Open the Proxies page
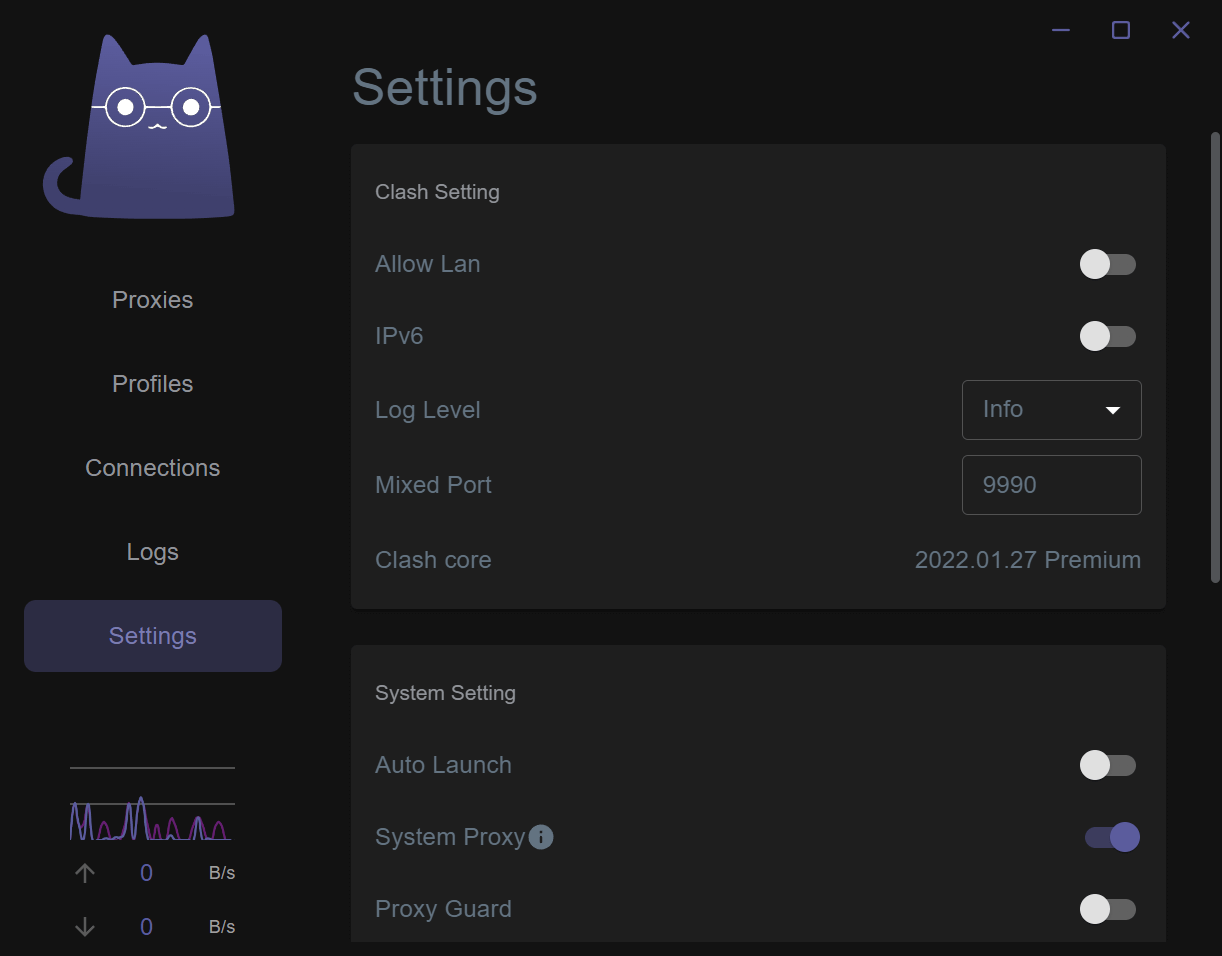Viewport: 1222px width, 956px height. tap(153, 300)
